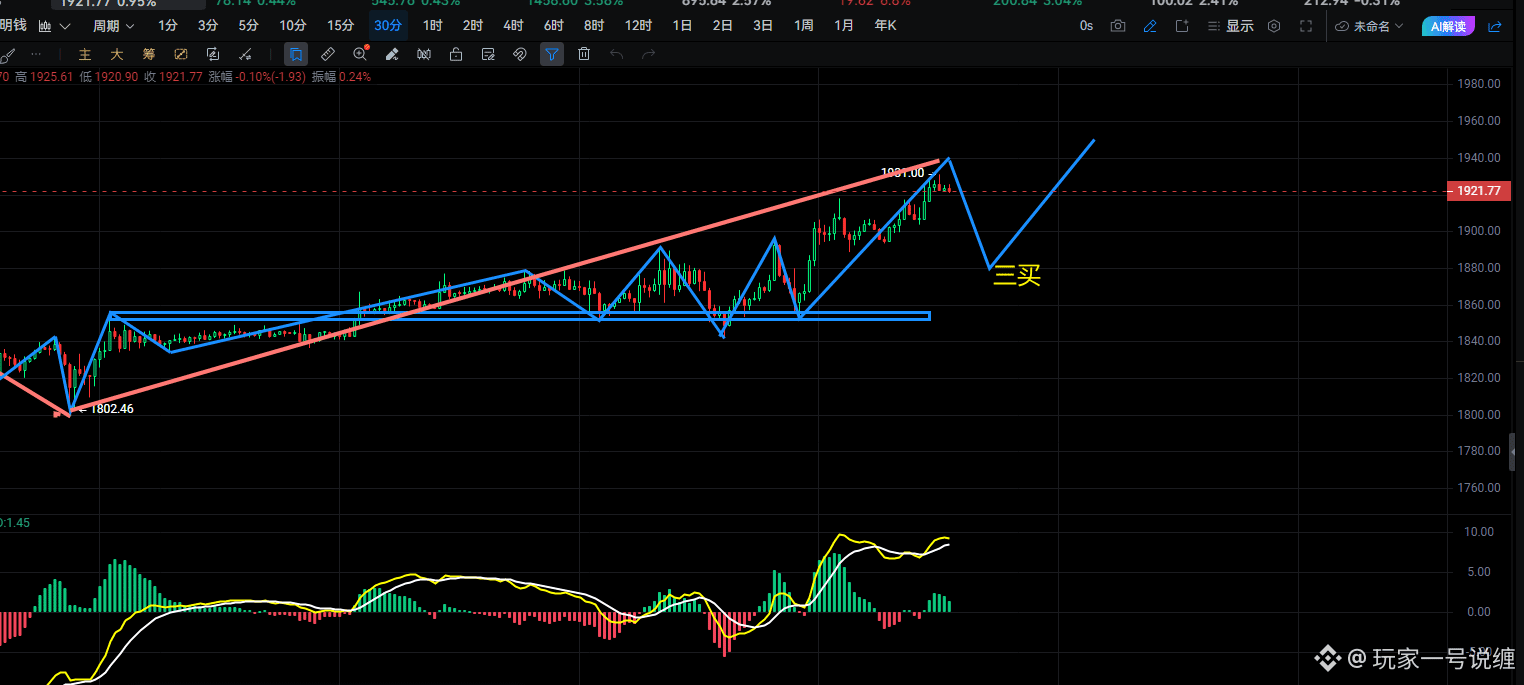This screenshot has height=685, width=1524.
Task: Switch to the 年K timeframe
Action: (x=885, y=26)
